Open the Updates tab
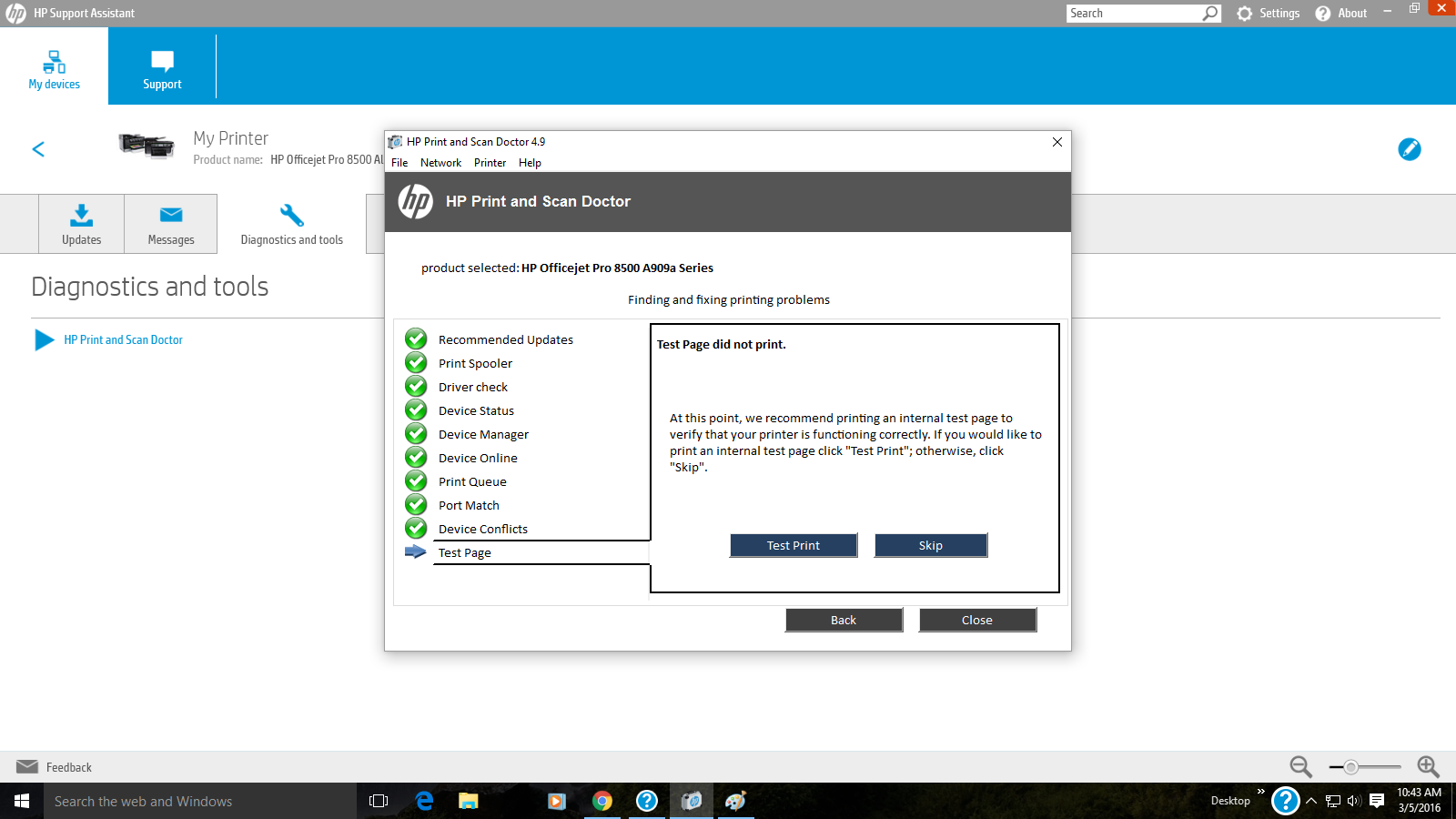The image size is (1456, 819). tap(81, 224)
